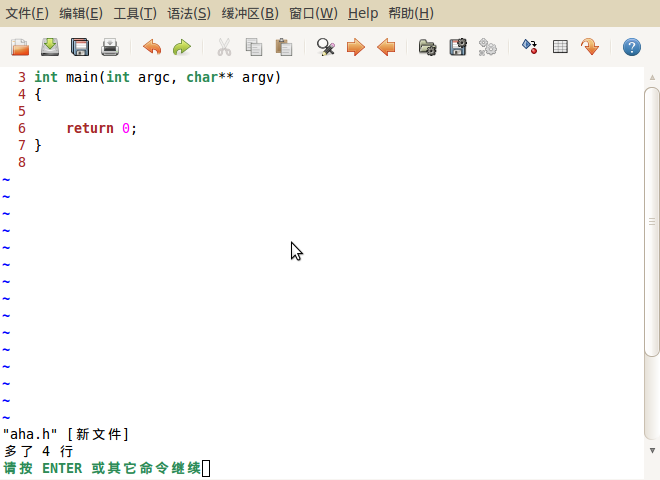Copy the selection using the Copy icon
The image size is (660, 480).
(x=254, y=47)
